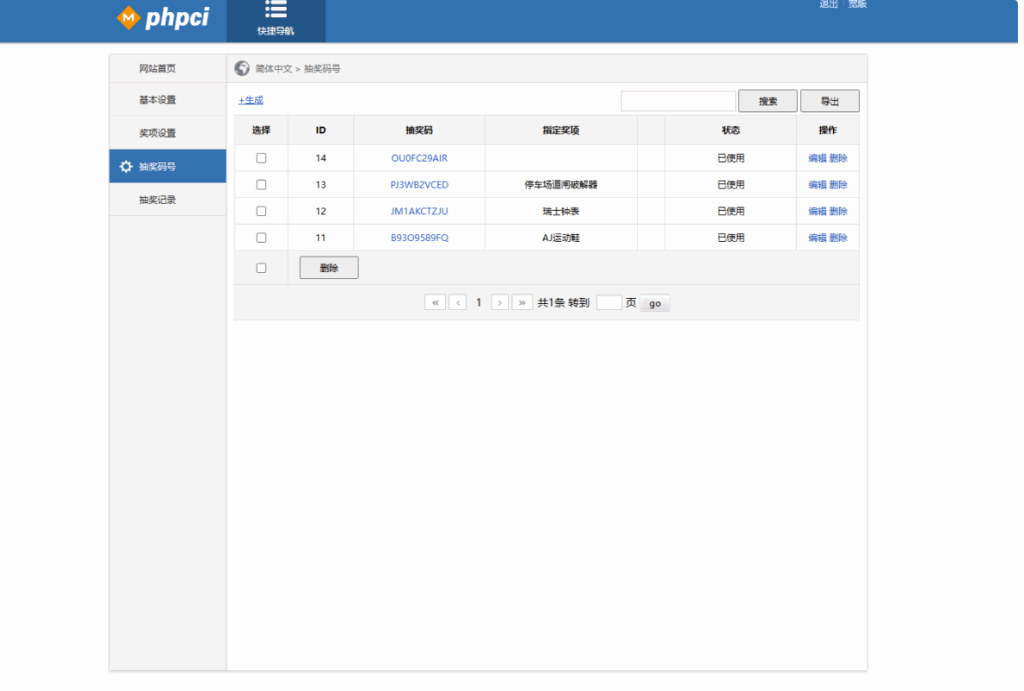Click 编辑 for row 11
Screen dimensions: 1024x691
pyautogui.click(x=817, y=238)
